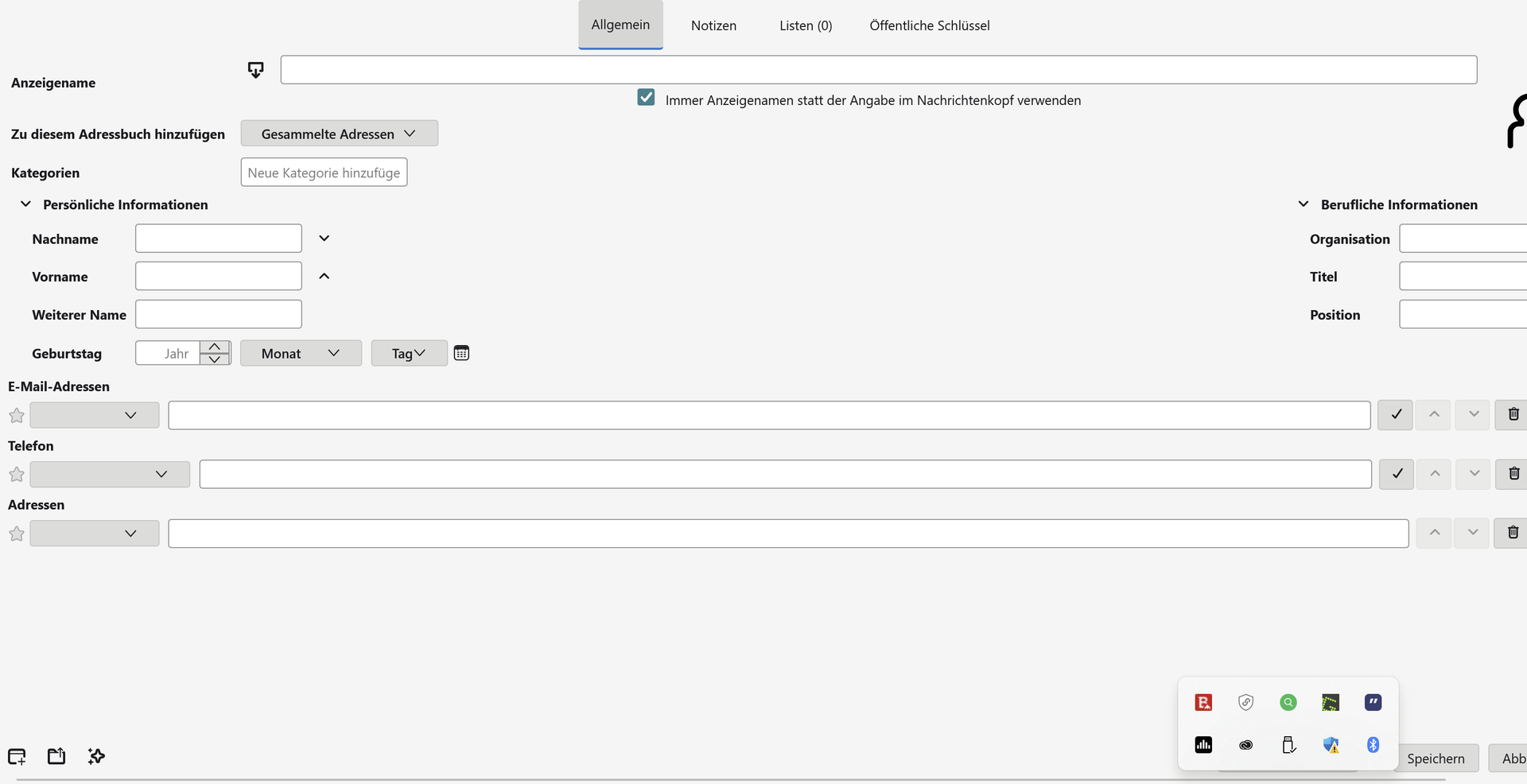Switch to the Notizen tab

(713, 25)
